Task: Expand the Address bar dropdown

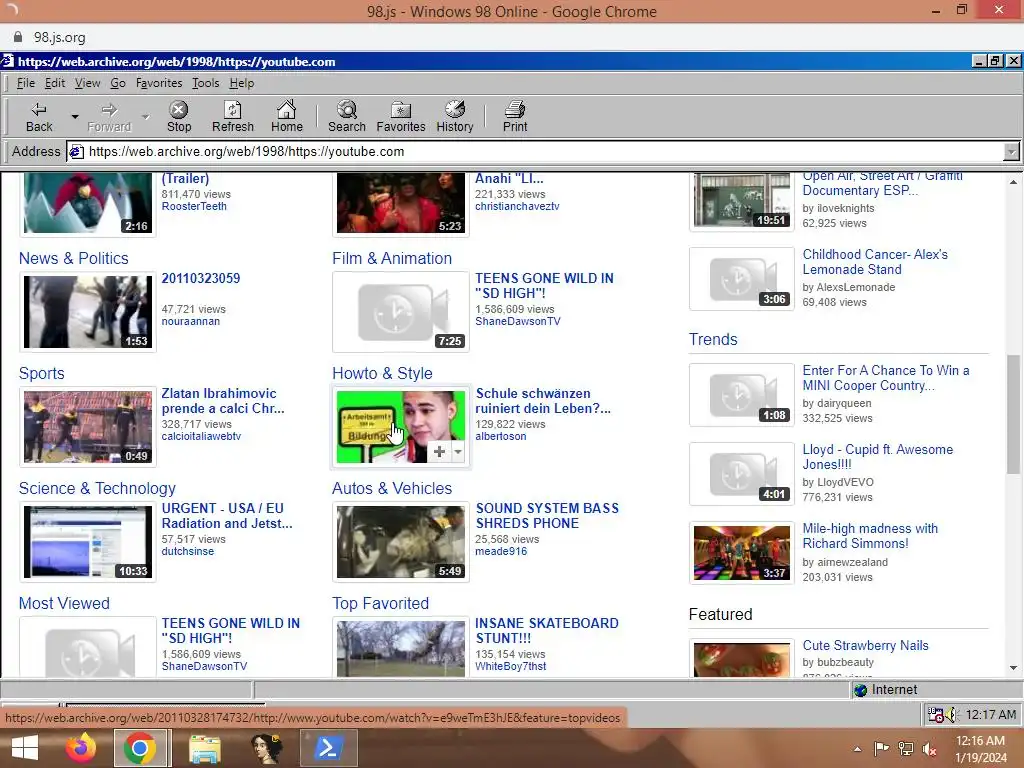Action: coord(1011,152)
